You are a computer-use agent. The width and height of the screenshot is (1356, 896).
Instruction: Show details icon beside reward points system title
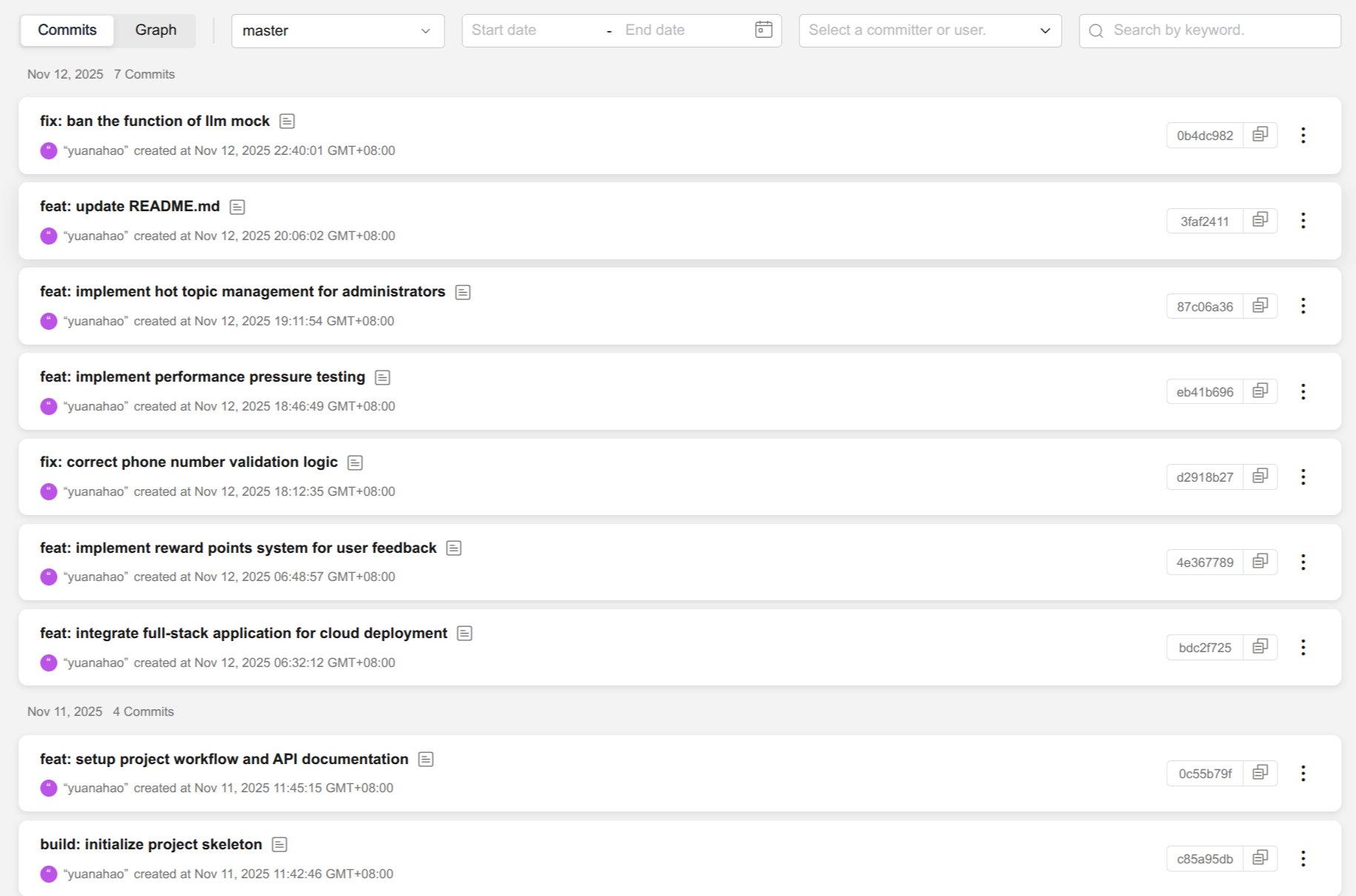coord(454,548)
